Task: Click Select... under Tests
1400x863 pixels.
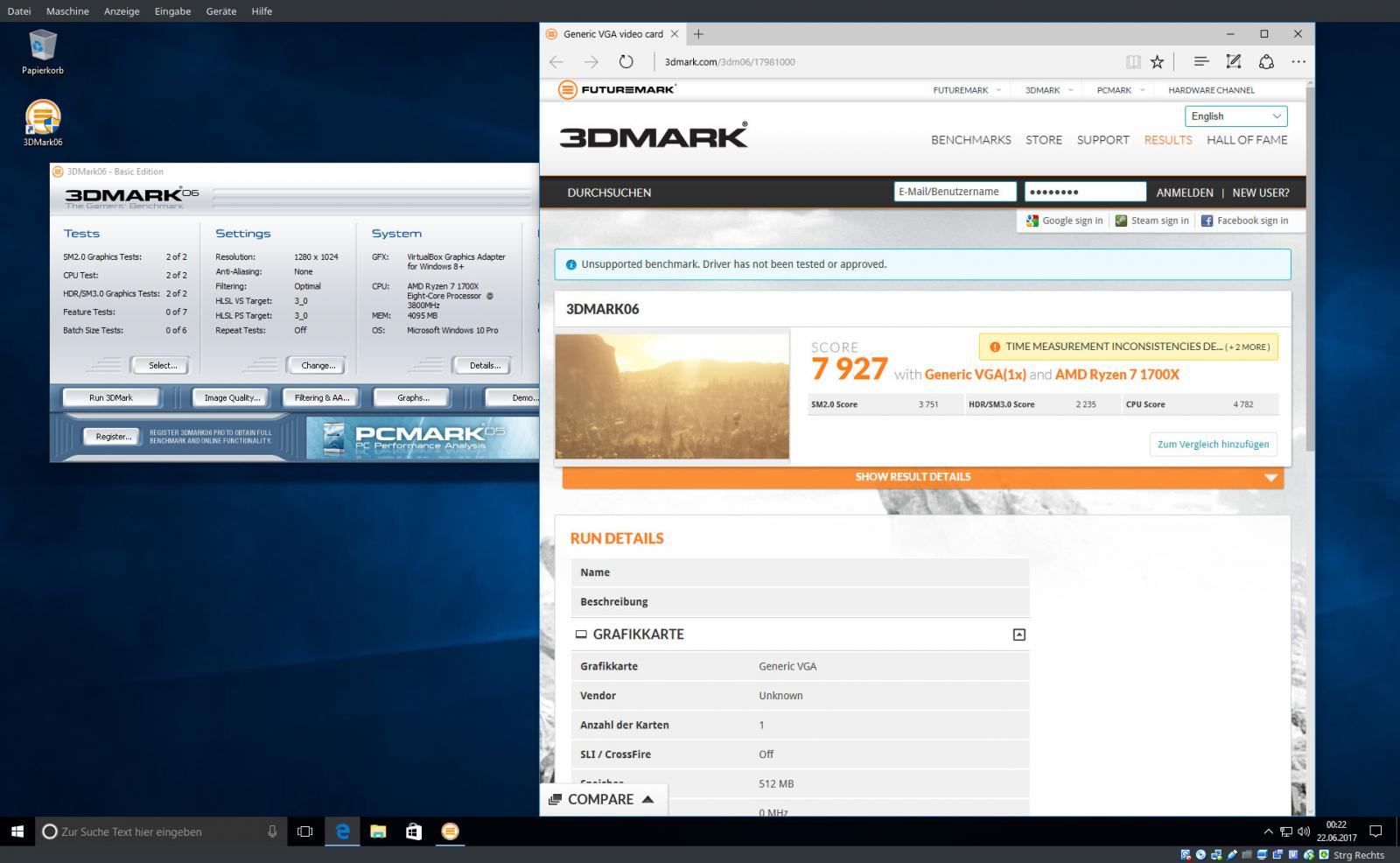Action: 162,365
